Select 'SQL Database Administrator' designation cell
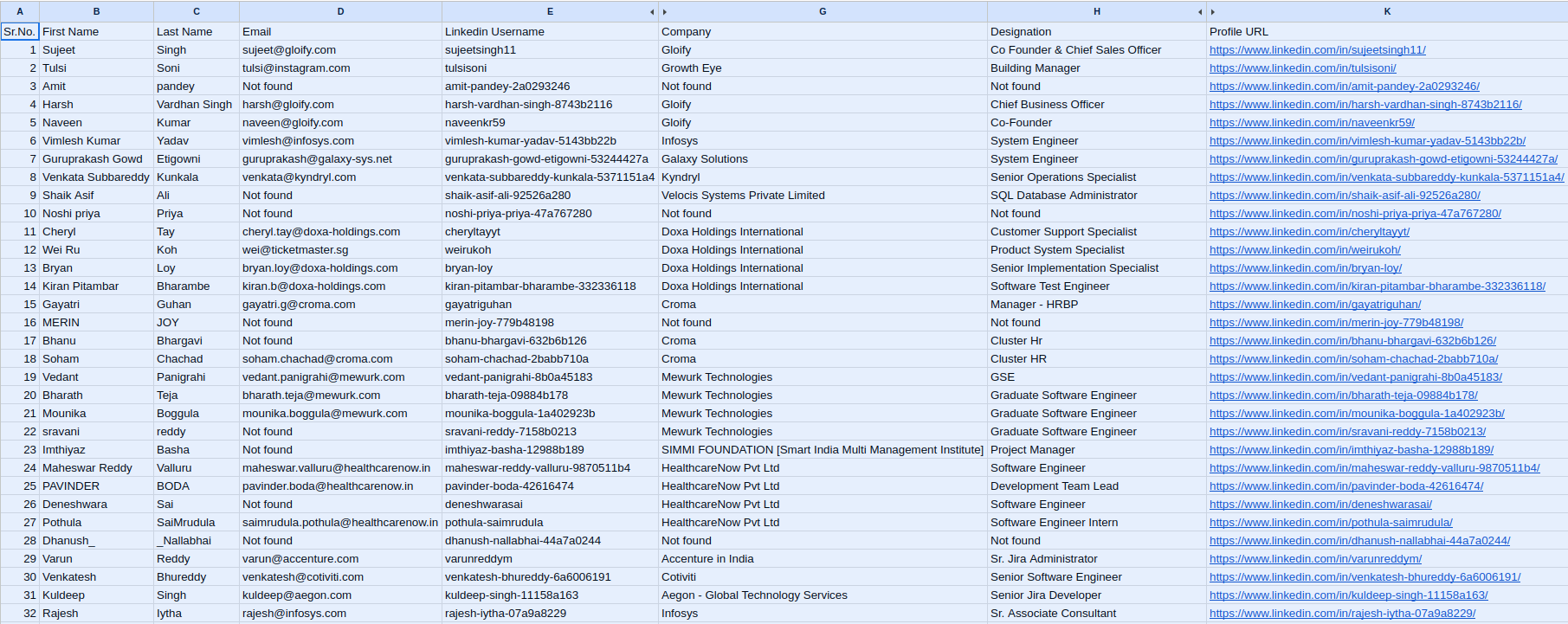This screenshot has height=624, width=1568. [x=1097, y=196]
